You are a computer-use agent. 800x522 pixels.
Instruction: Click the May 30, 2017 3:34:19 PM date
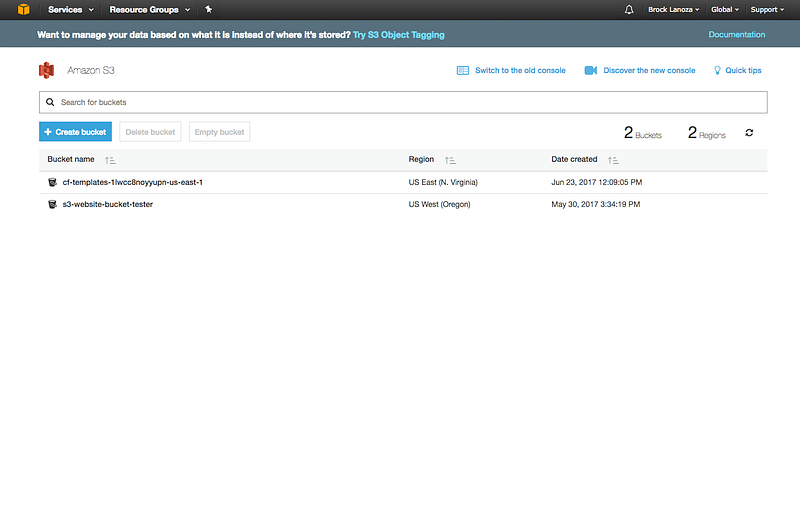[x=595, y=204]
